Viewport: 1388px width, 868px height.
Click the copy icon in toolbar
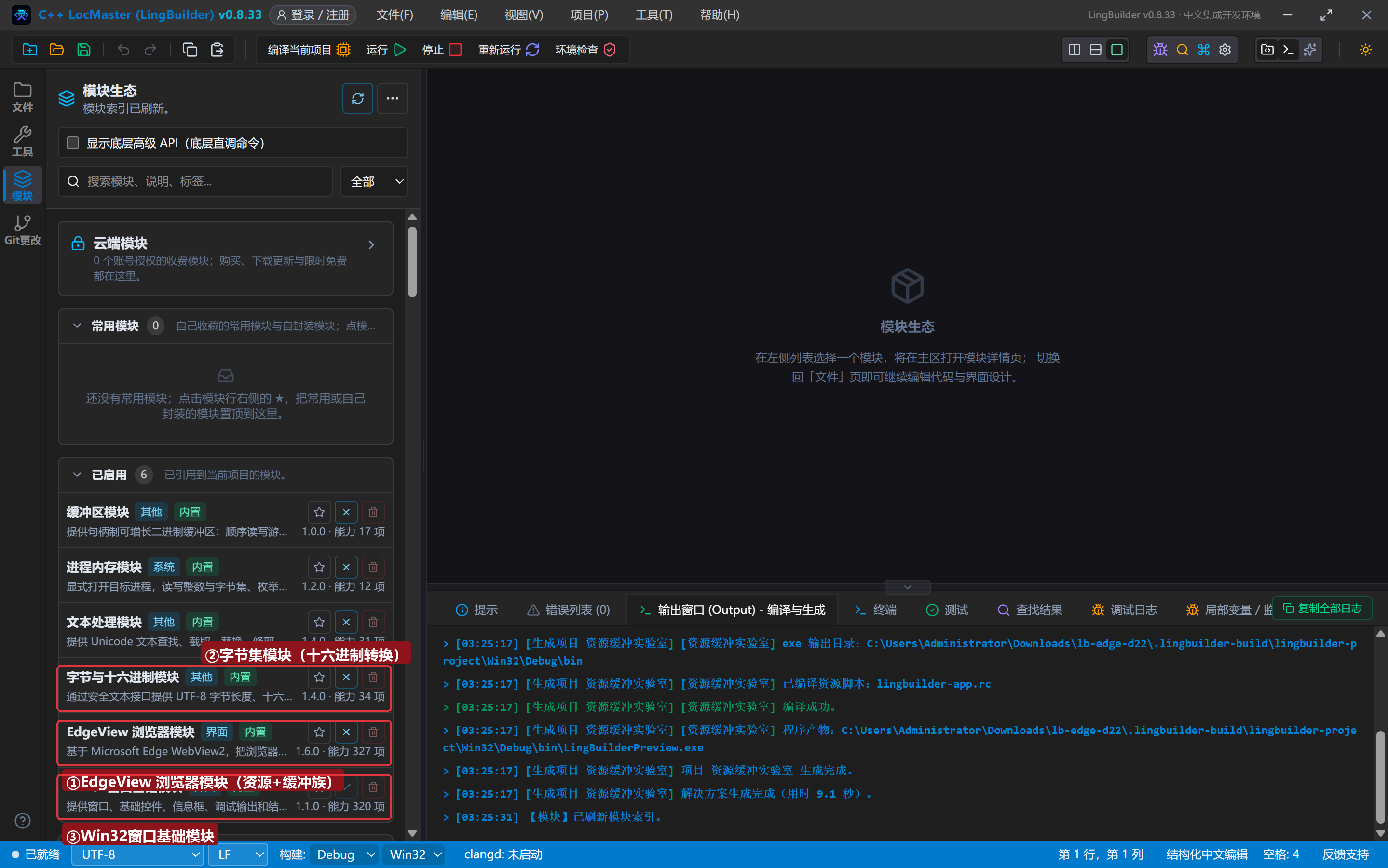tap(190, 50)
